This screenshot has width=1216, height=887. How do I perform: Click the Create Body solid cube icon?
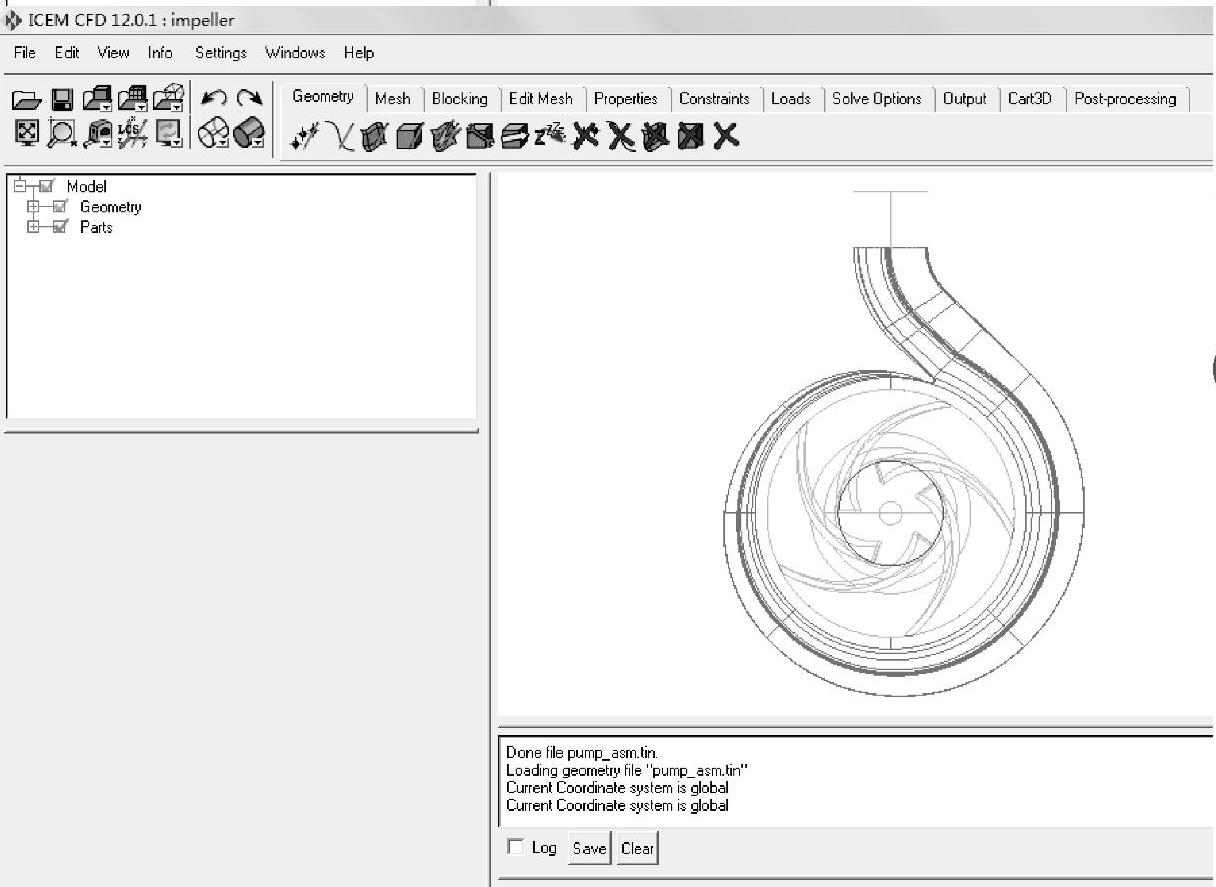point(407,135)
